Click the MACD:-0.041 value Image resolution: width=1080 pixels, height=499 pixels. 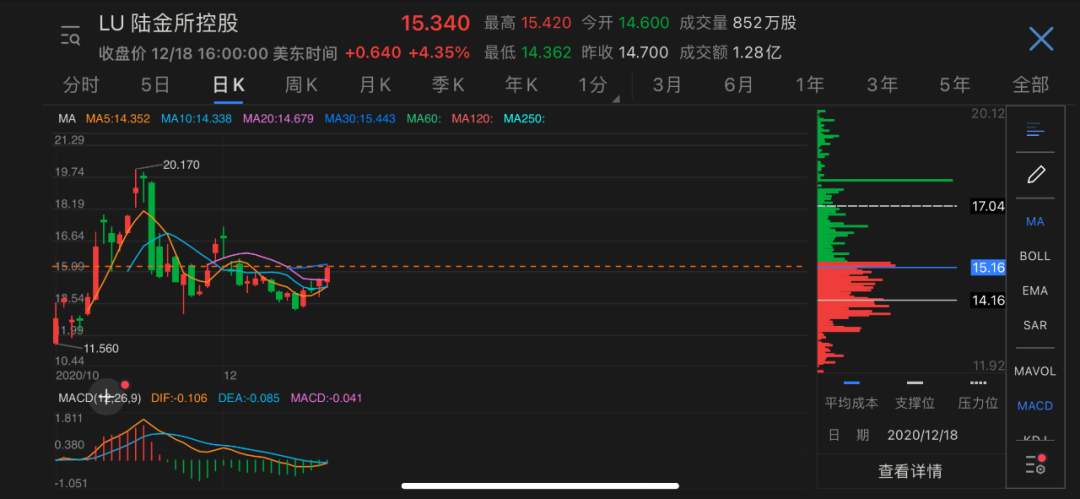(326, 398)
